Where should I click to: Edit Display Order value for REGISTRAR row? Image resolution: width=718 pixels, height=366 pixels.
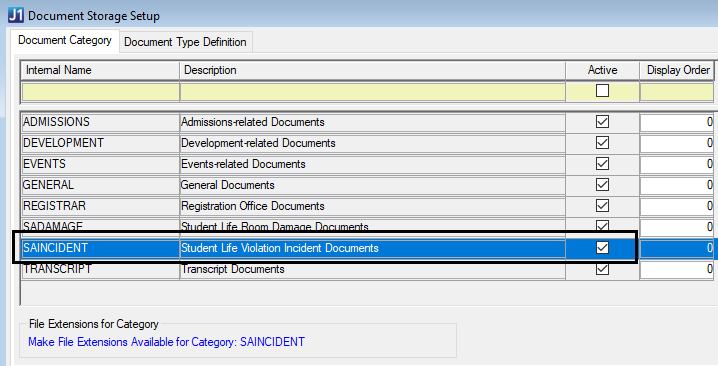tap(676, 207)
